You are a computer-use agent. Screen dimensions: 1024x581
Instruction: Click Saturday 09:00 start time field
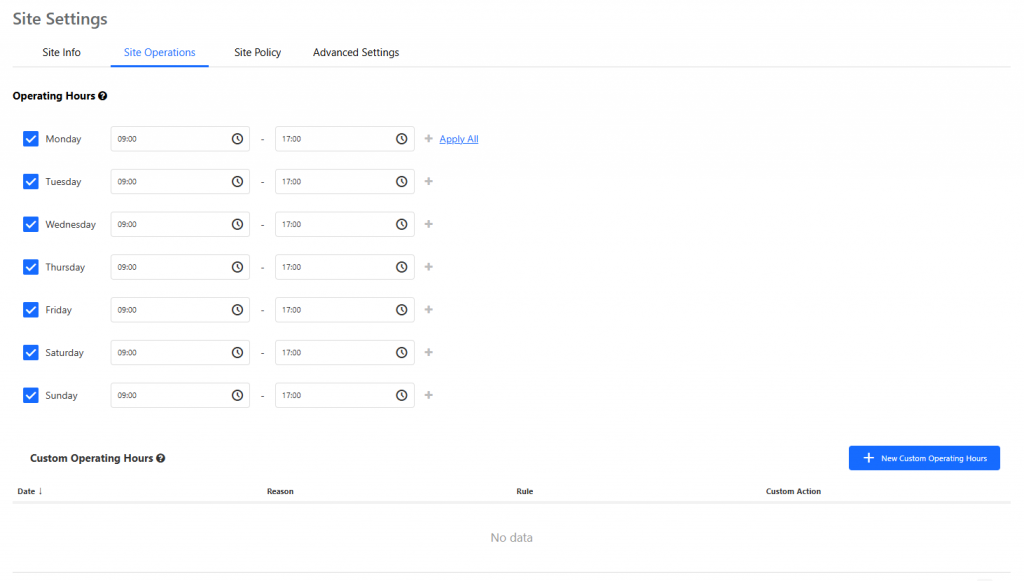(x=180, y=353)
